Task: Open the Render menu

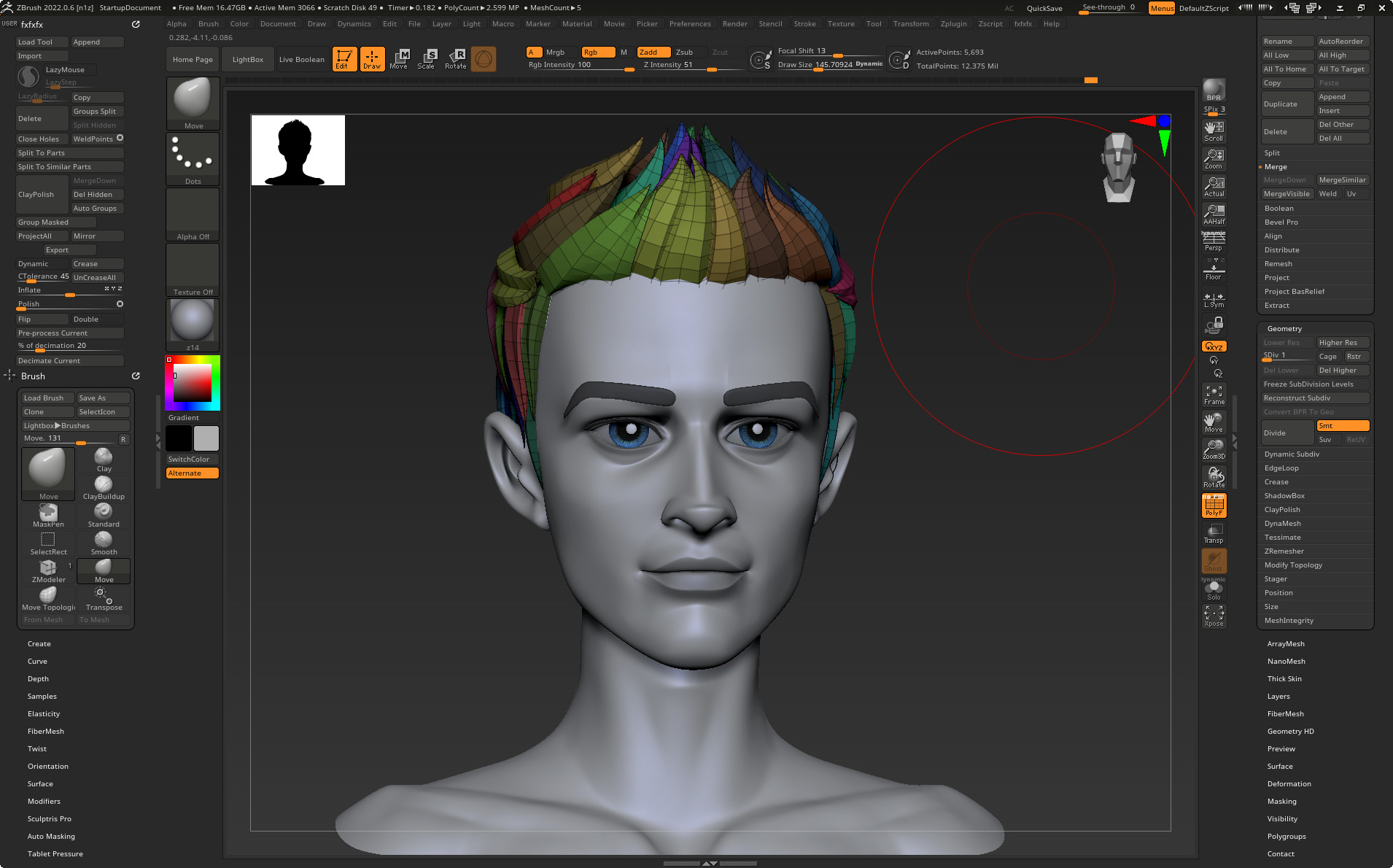Action: 734,24
